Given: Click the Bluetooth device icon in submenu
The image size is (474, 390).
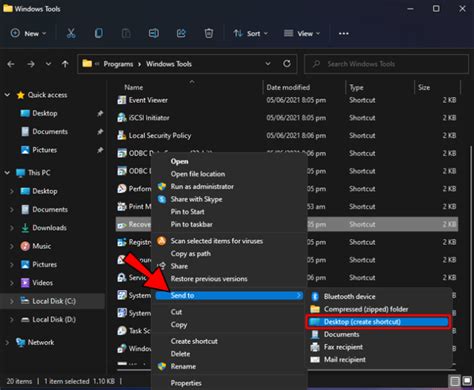Looking at the screenshot, I should [315, 296].
